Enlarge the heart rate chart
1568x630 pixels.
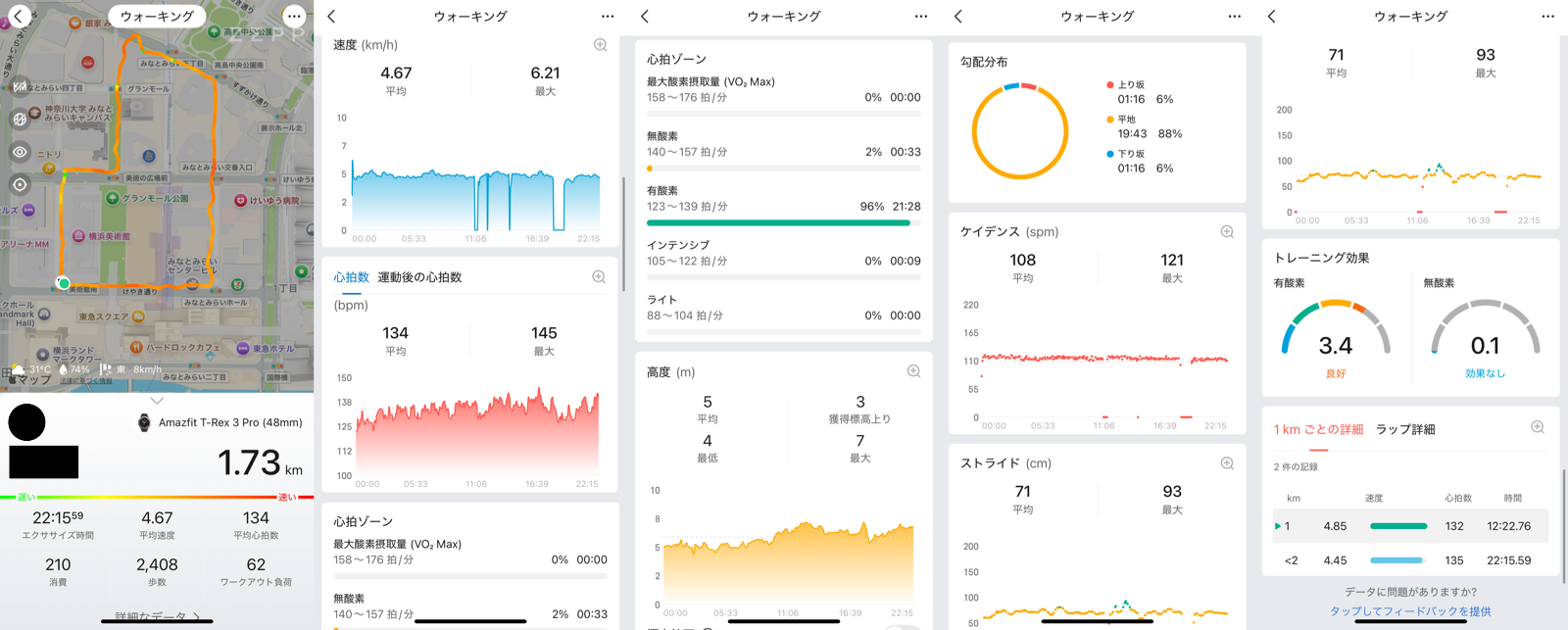(x=599, y=277)
